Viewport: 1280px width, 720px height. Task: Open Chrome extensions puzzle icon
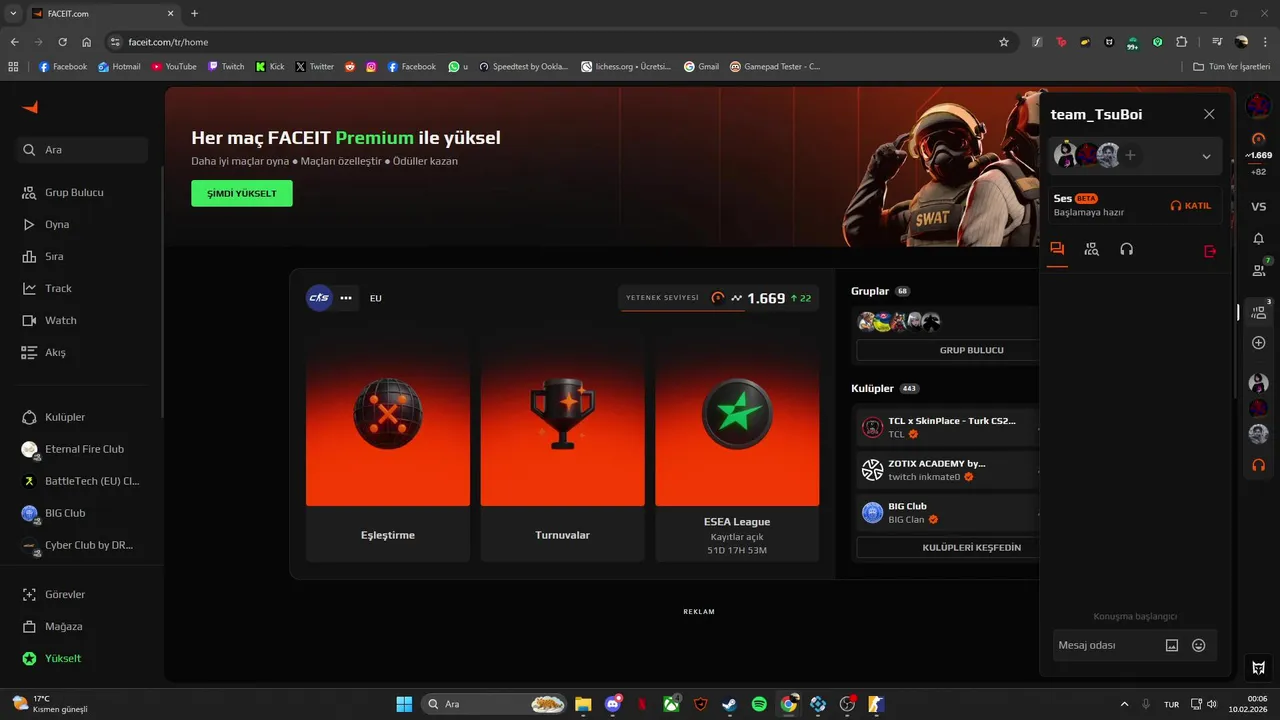pos(1182,42)
